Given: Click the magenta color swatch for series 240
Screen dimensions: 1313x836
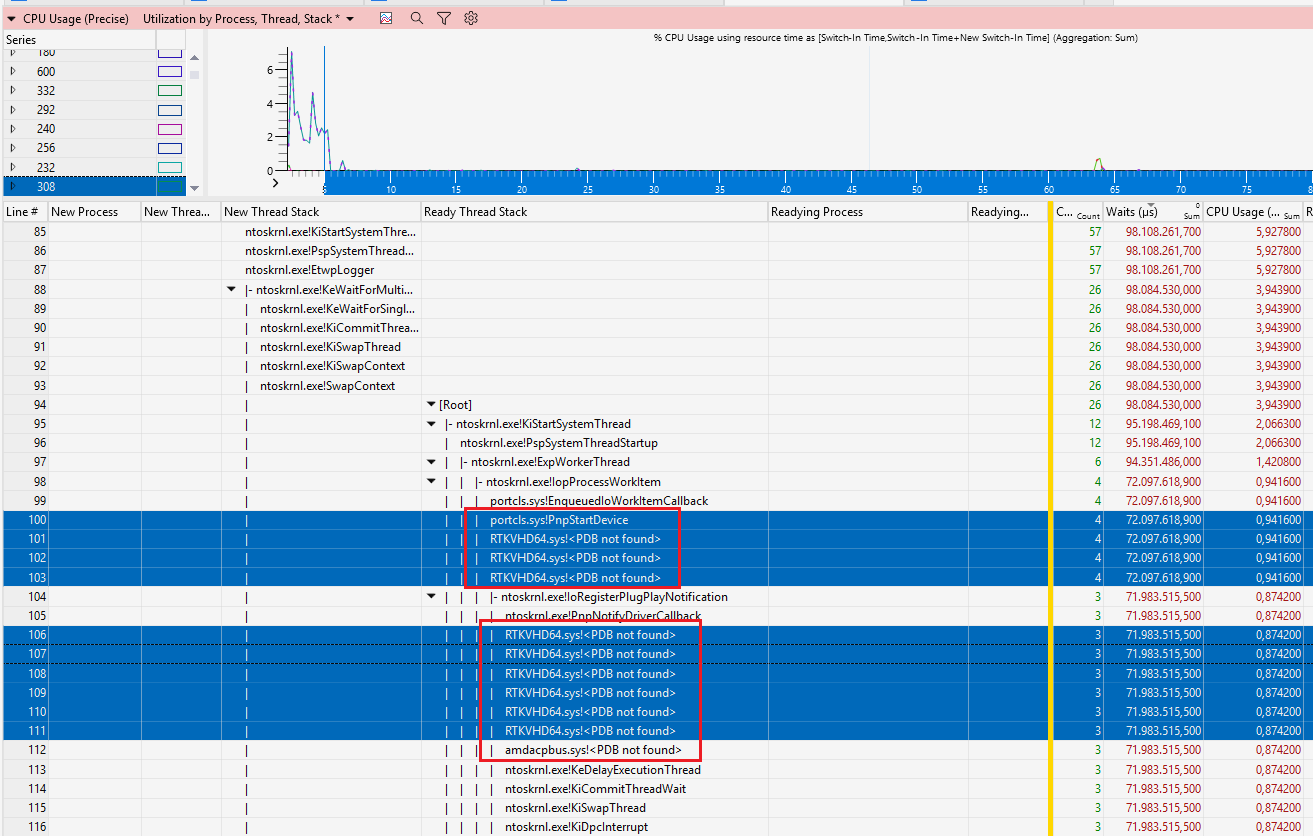Looking at the screenshot, I should click(x=169, y=129).
